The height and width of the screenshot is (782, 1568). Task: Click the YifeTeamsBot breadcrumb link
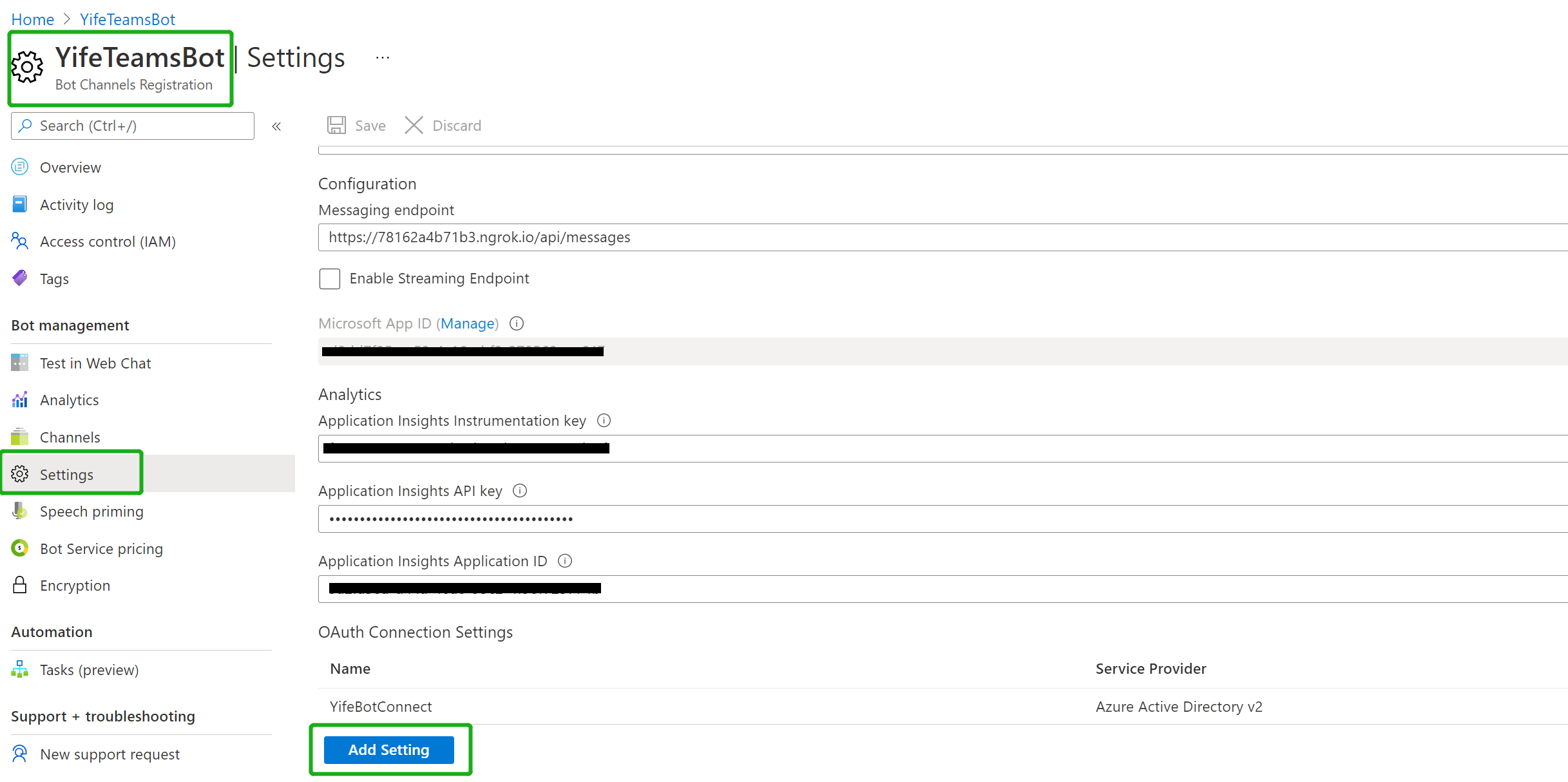pyautogui.click(x=127, y=19)
